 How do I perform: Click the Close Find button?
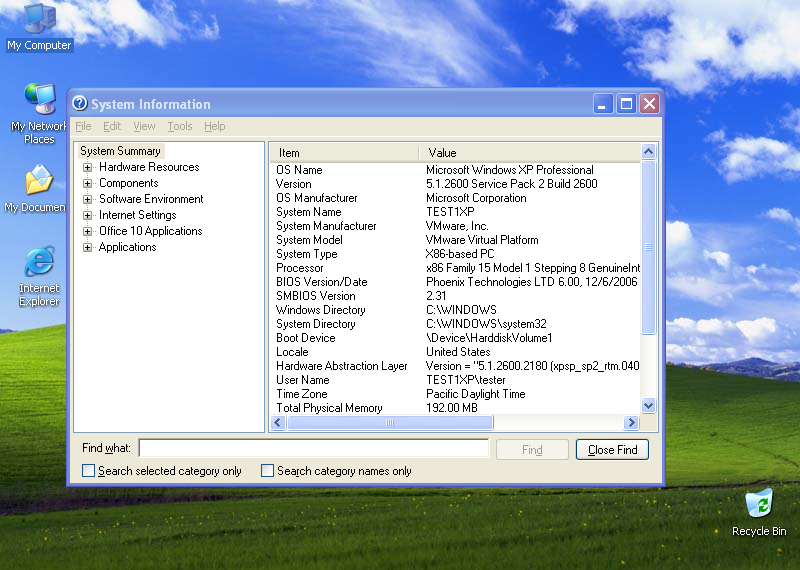(612, 450)
